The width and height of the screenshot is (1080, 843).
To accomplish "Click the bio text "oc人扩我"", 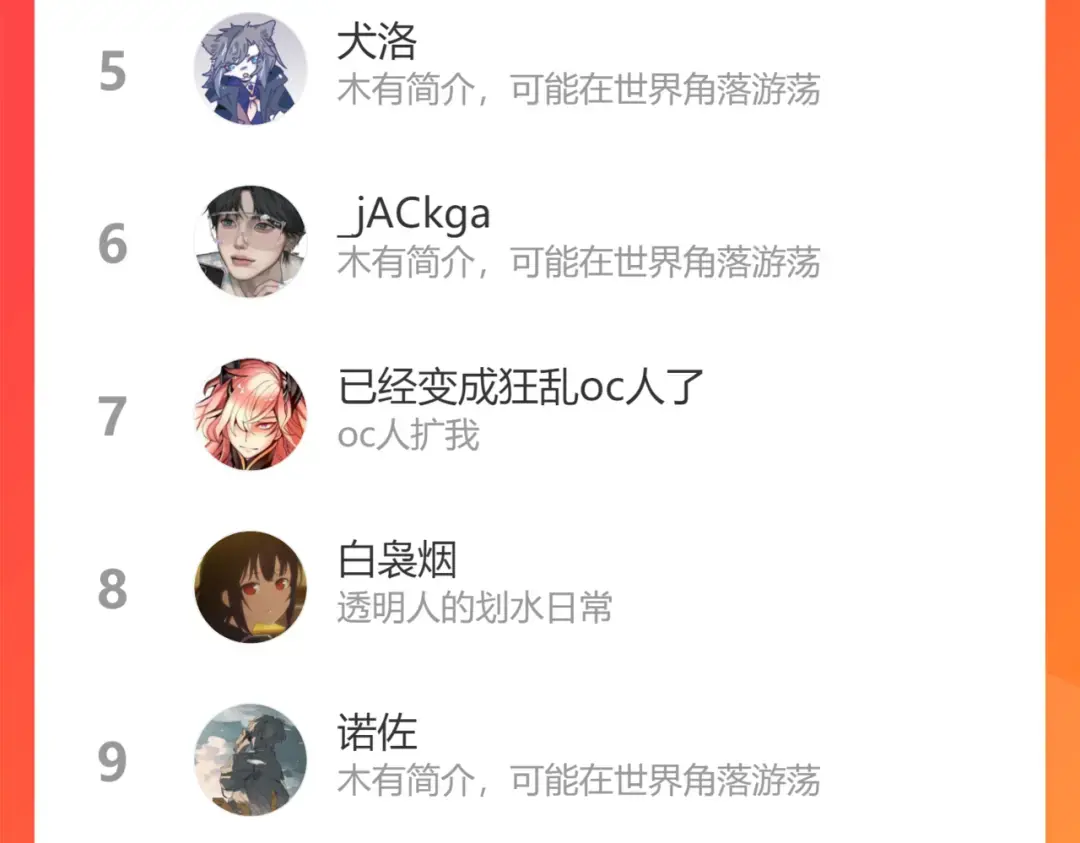I will click(408, 436).
